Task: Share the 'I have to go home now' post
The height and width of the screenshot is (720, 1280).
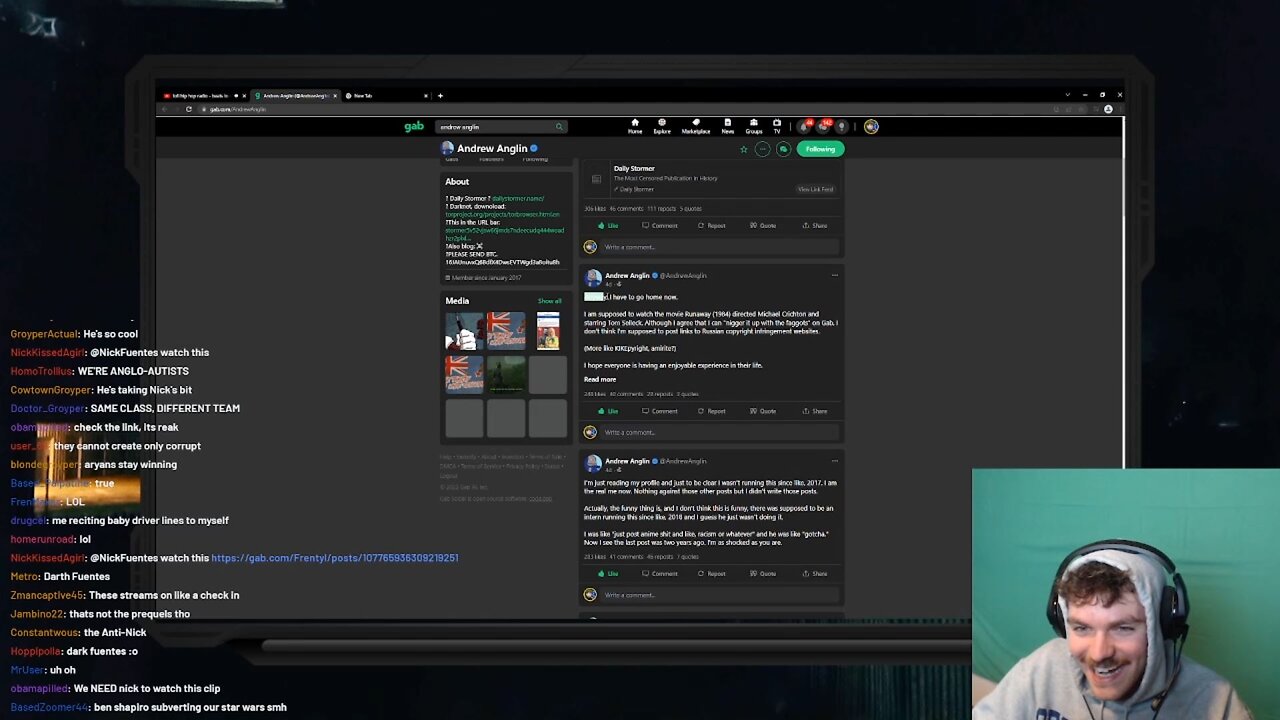Action: (x=815, y=411)
